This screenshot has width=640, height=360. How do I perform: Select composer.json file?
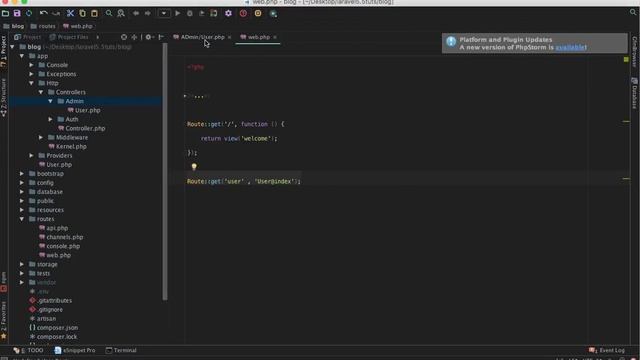click(53, 327)
